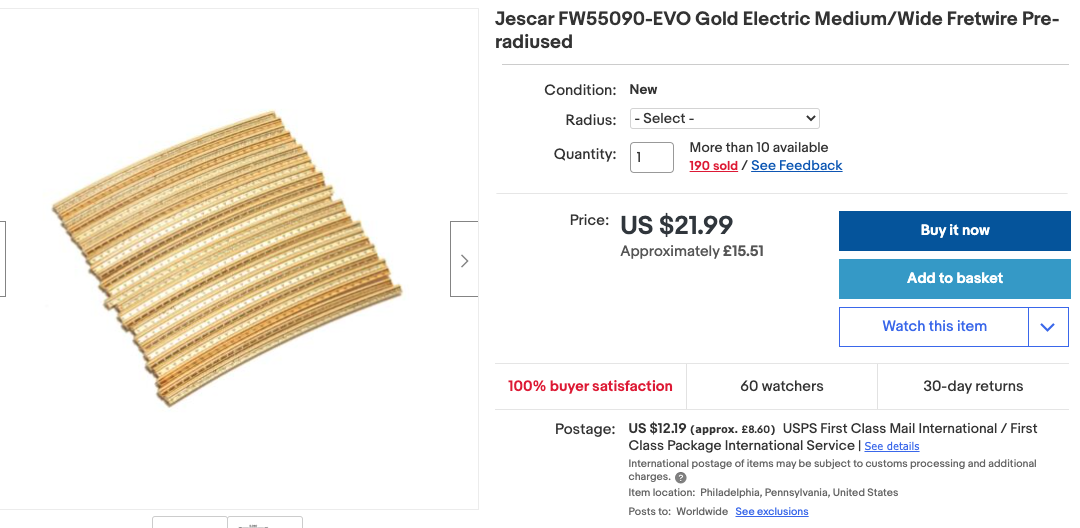
Task: Click the main gold fretwire product image
Action: coord(228,260)
